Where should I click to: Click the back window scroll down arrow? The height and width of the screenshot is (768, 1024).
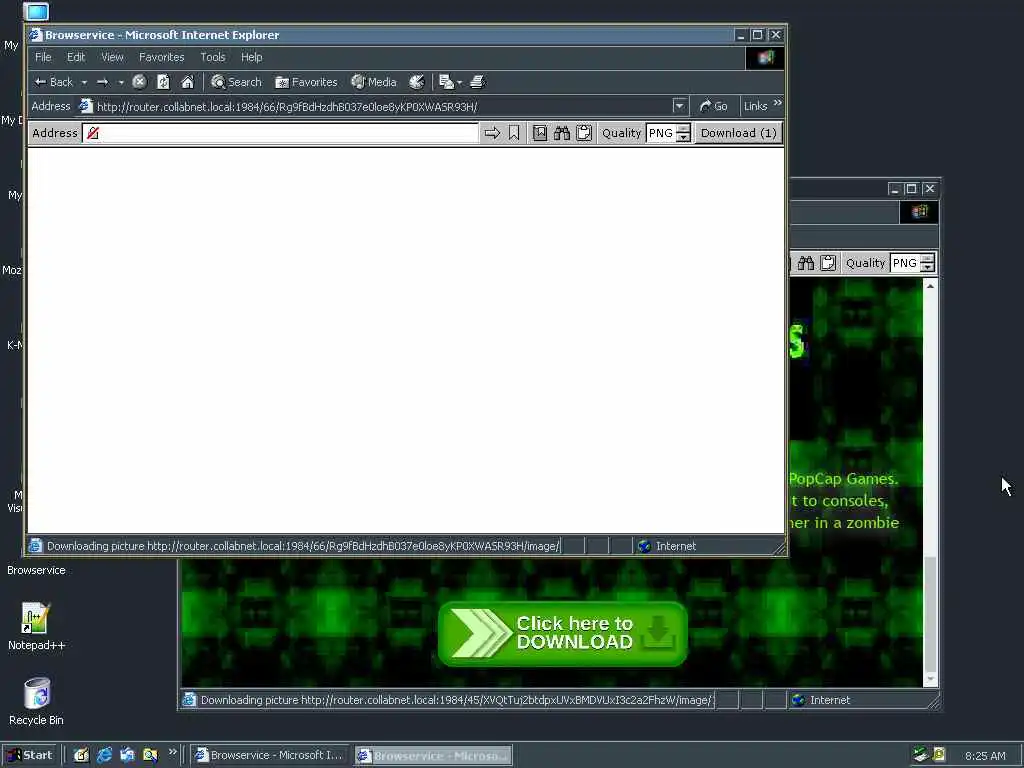click(931, 680)
